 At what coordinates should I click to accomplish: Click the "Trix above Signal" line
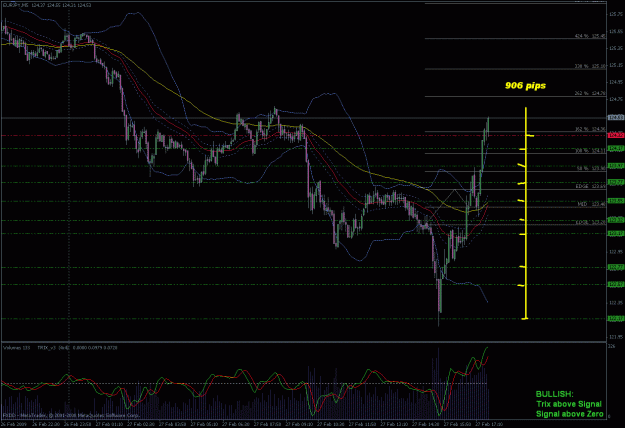[x=569, y=404]
